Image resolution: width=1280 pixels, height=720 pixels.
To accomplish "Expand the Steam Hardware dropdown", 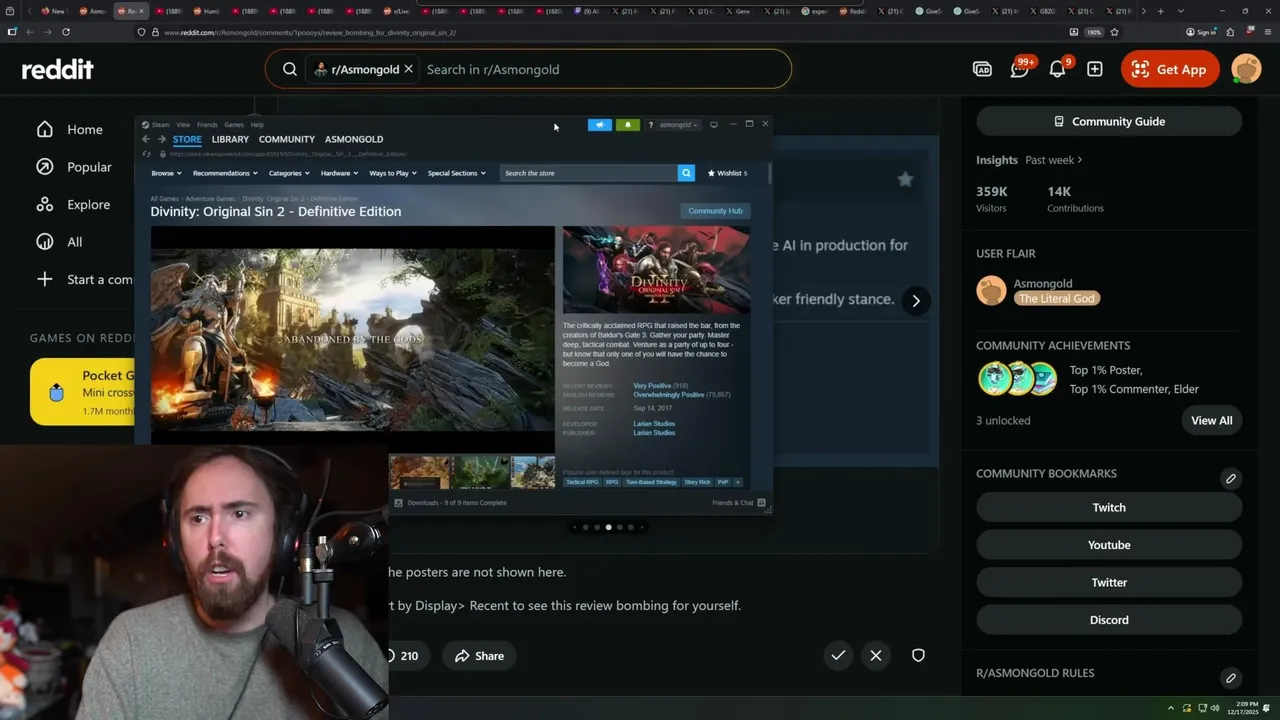I will (339, 173).
